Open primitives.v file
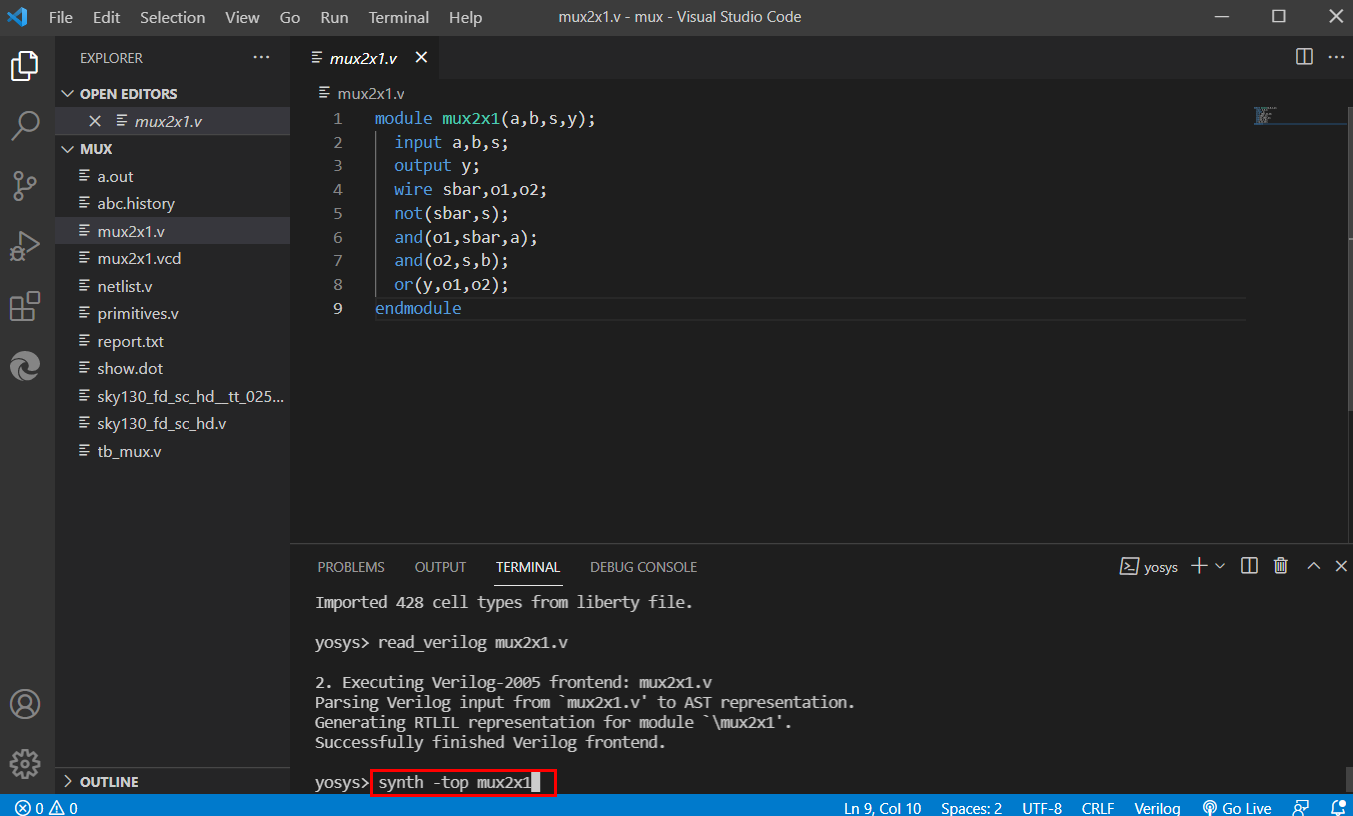Image resolution: width=1353 pixels, height=816 pixels. 172,313
